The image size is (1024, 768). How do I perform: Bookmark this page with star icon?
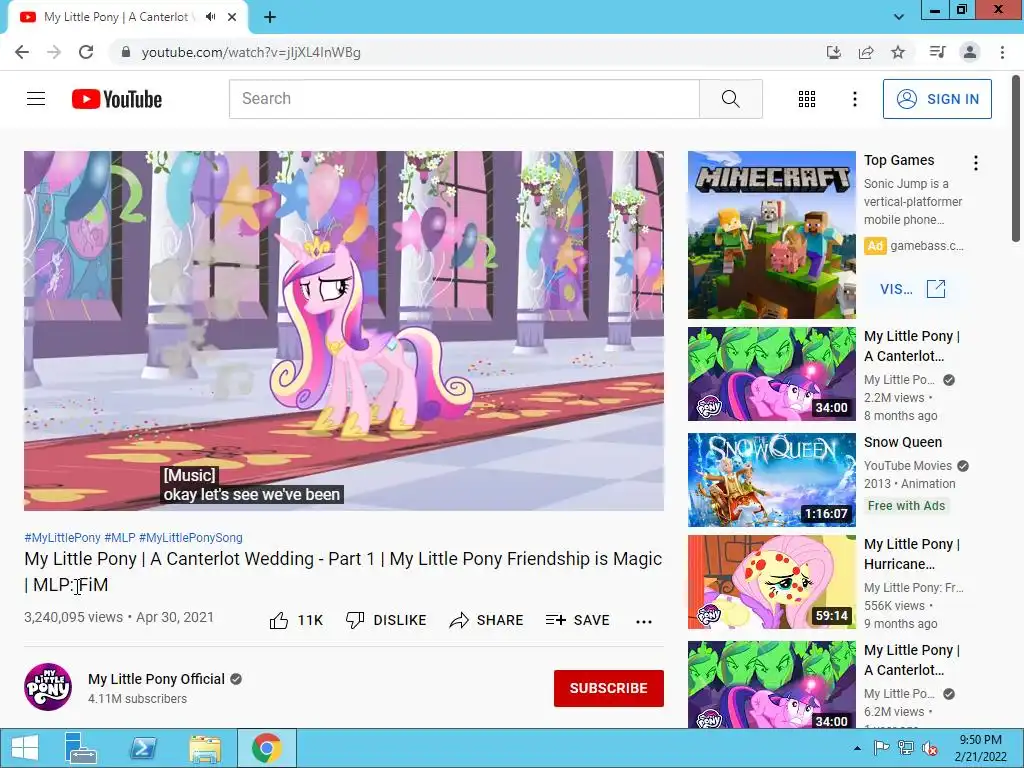point(898,52)
